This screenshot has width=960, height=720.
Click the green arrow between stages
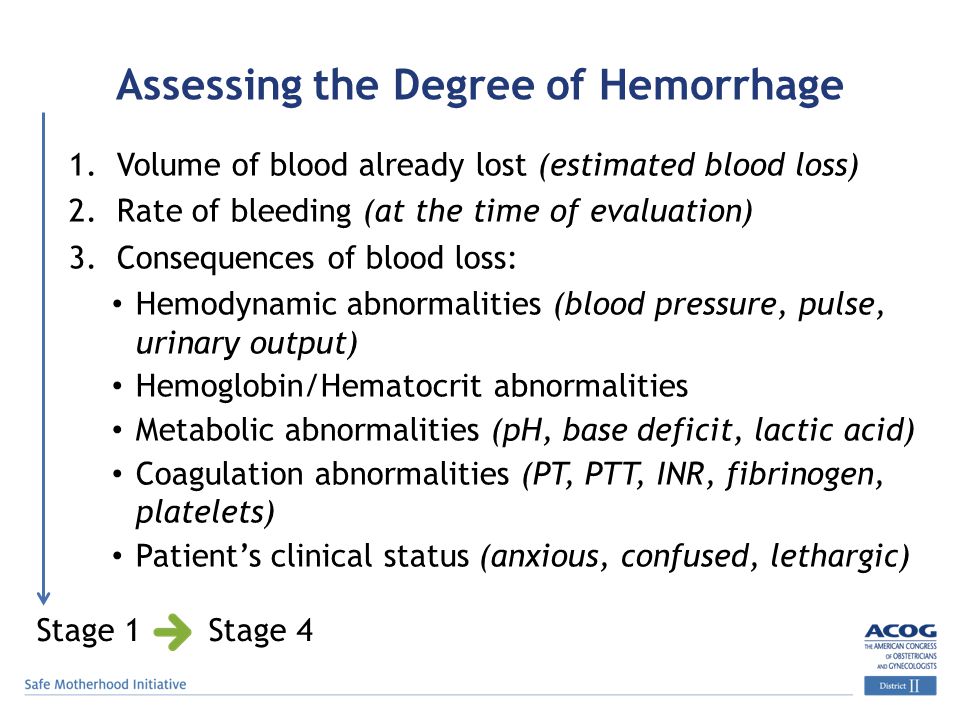[173, 631]
